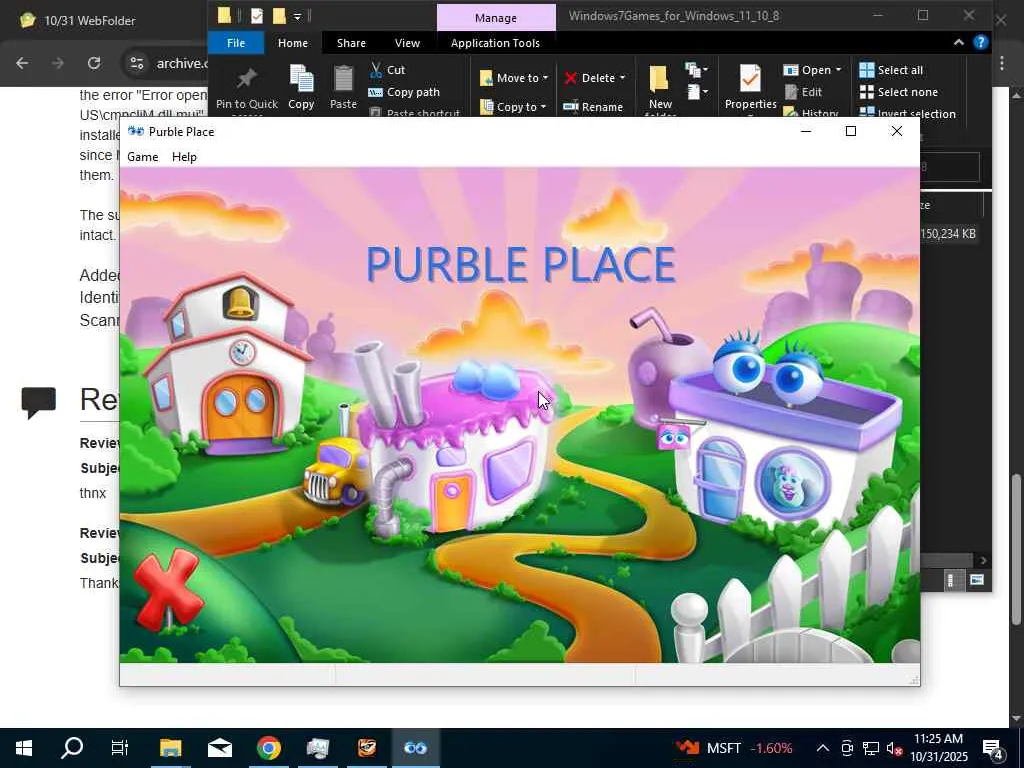Expand the Delete dropdown arrow

[x=622, y=78]
